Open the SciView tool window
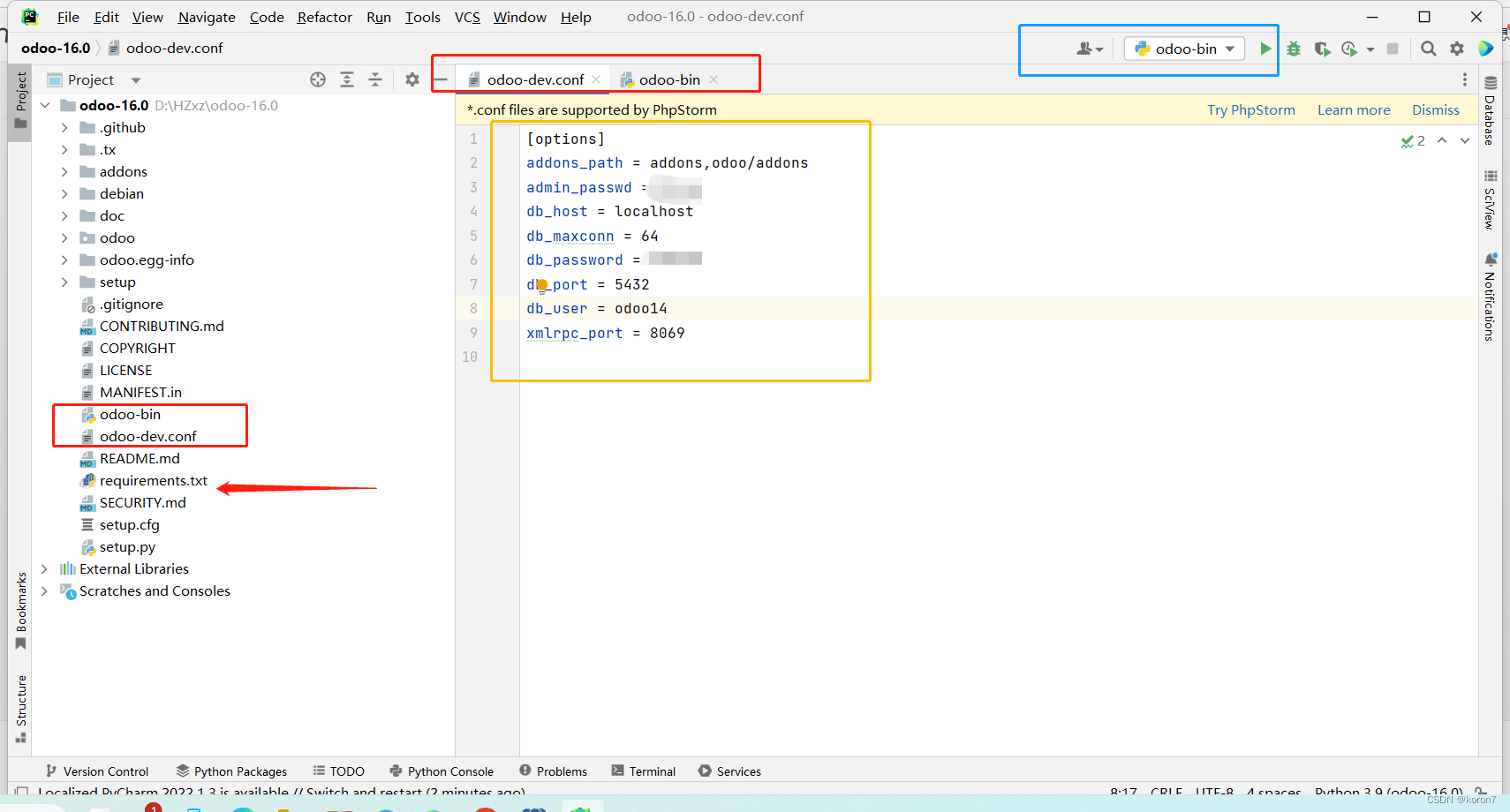Image resolution: width=1510 pixels, height=812 pixels. (1491, 205)
